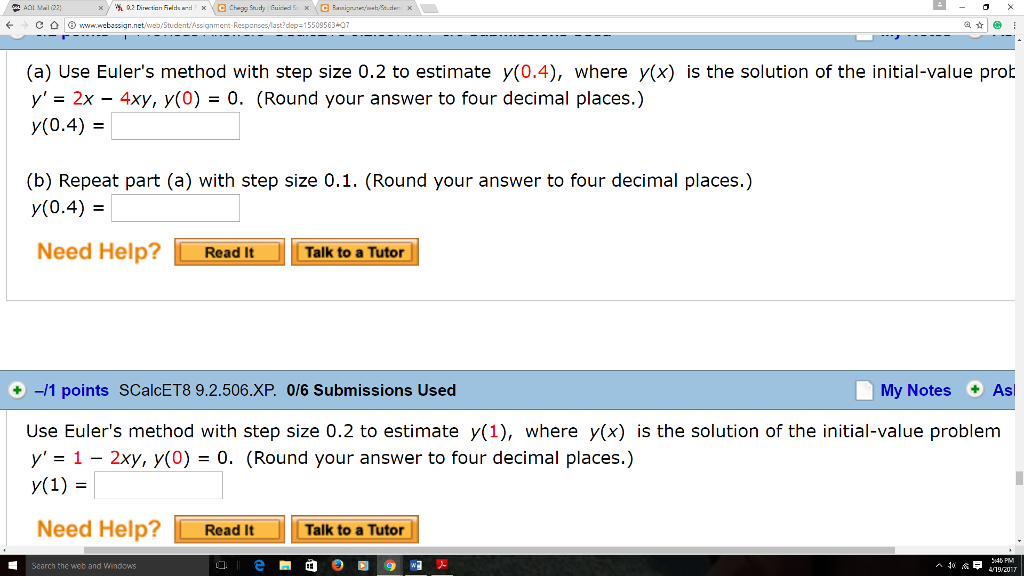This screenshot has height=576, width=1024.
Task: Open the My Notes note icon
Action: (864, 390)
